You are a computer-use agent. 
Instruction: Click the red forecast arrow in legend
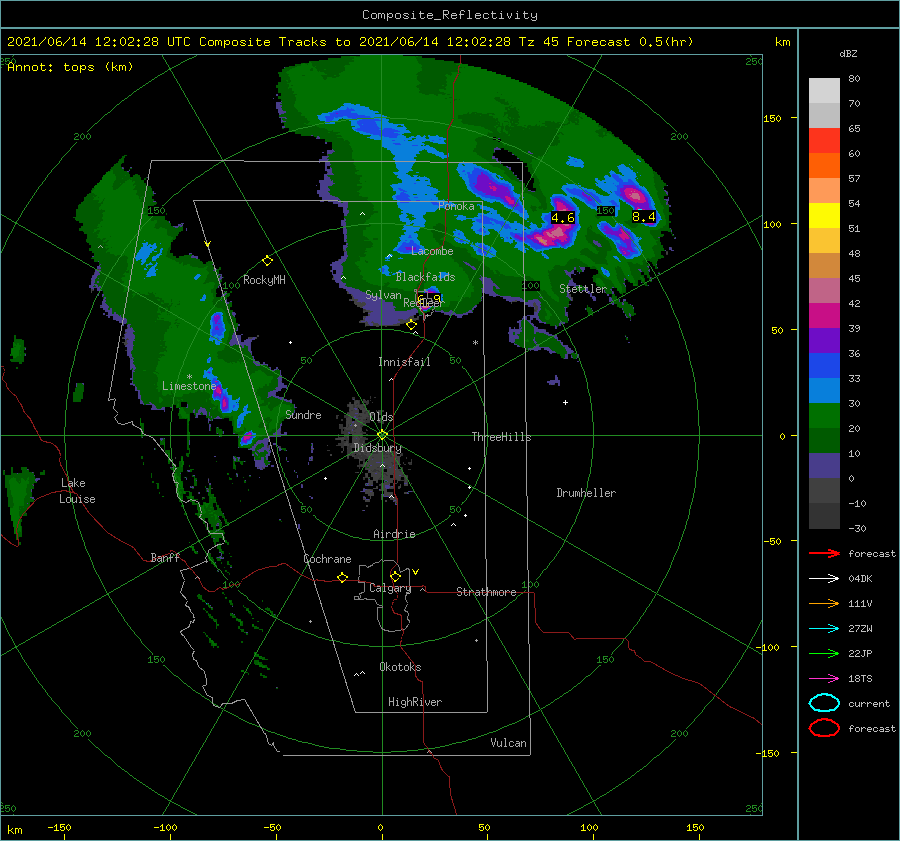point(824,553)
